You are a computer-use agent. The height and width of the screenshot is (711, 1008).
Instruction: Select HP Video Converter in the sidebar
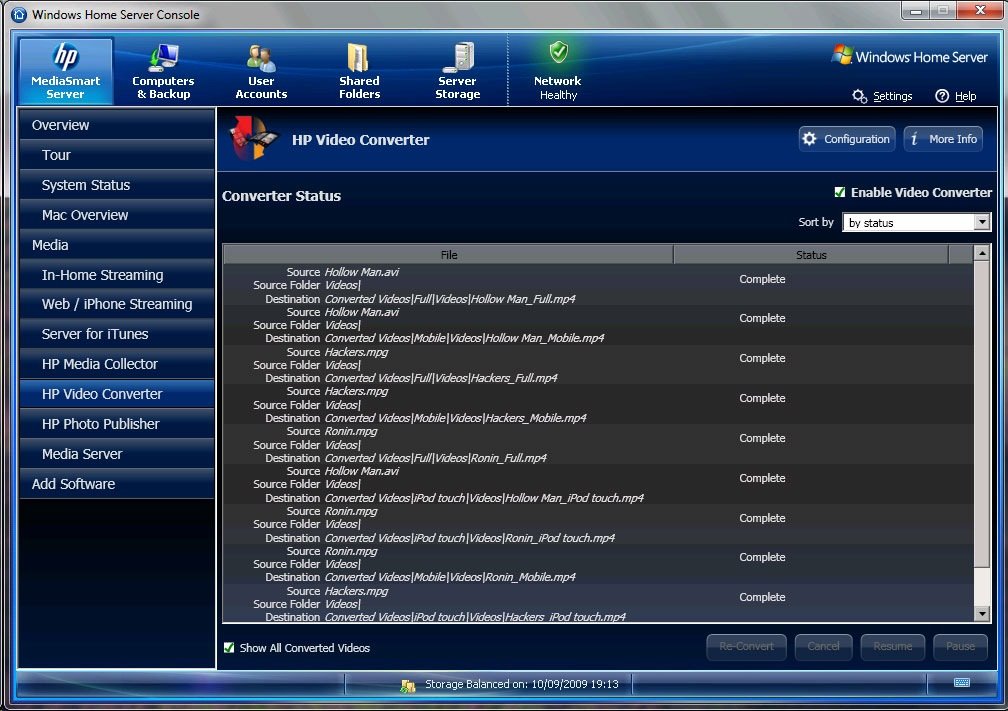coord(116,394)
